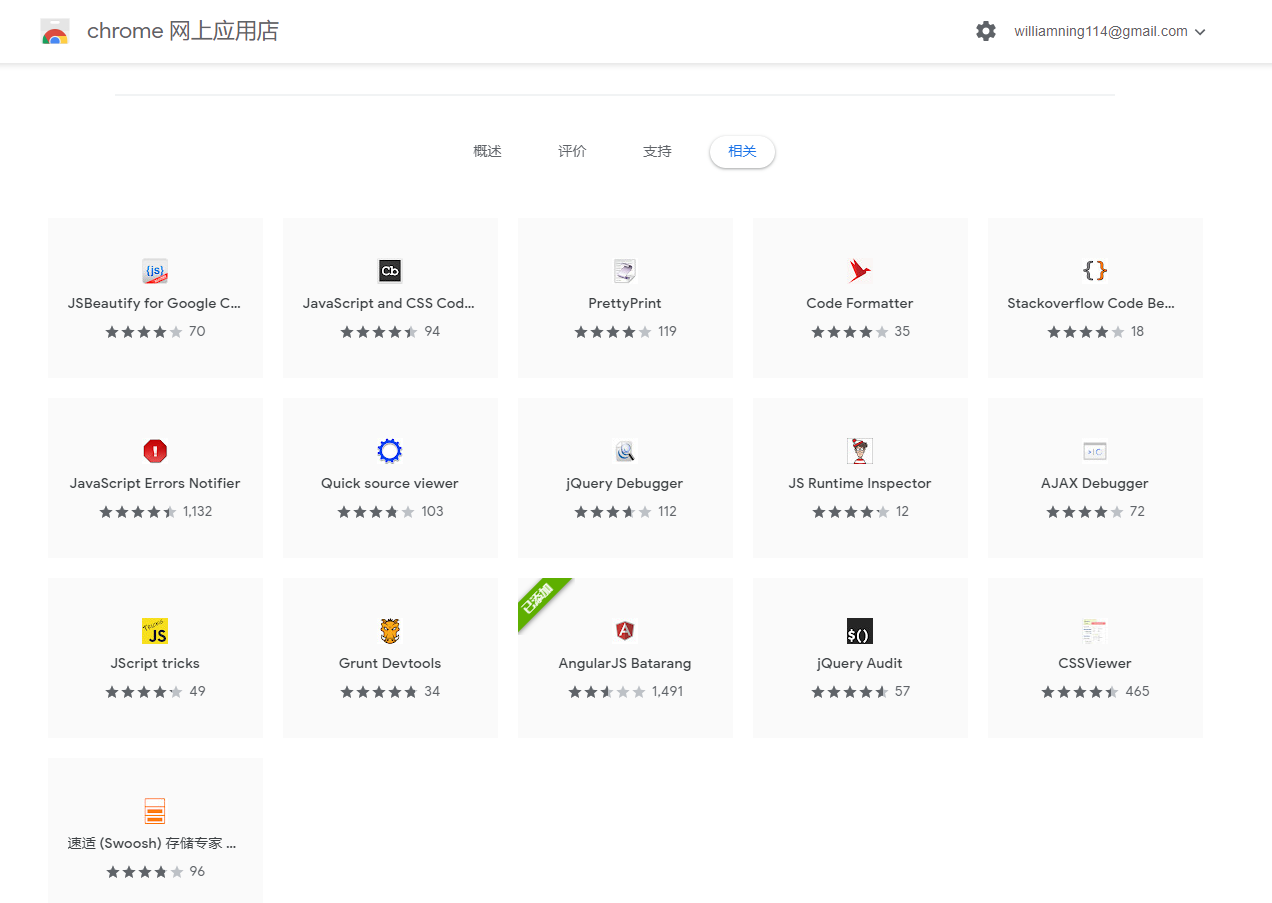
Task: Switch to the 评价 tab
Action: tap(572, 152)
